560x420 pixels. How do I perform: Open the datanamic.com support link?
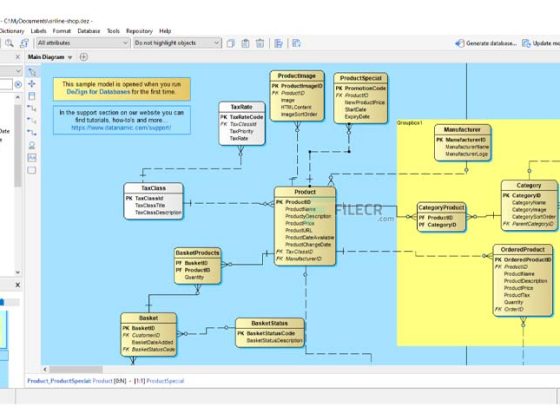pyautogui.click(x=121, y=128)
